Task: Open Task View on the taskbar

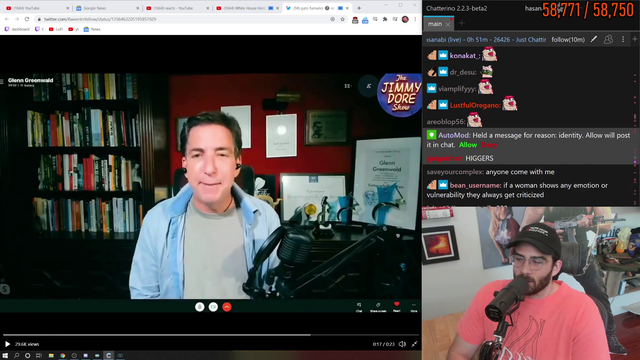Action: tap(39, 356)
